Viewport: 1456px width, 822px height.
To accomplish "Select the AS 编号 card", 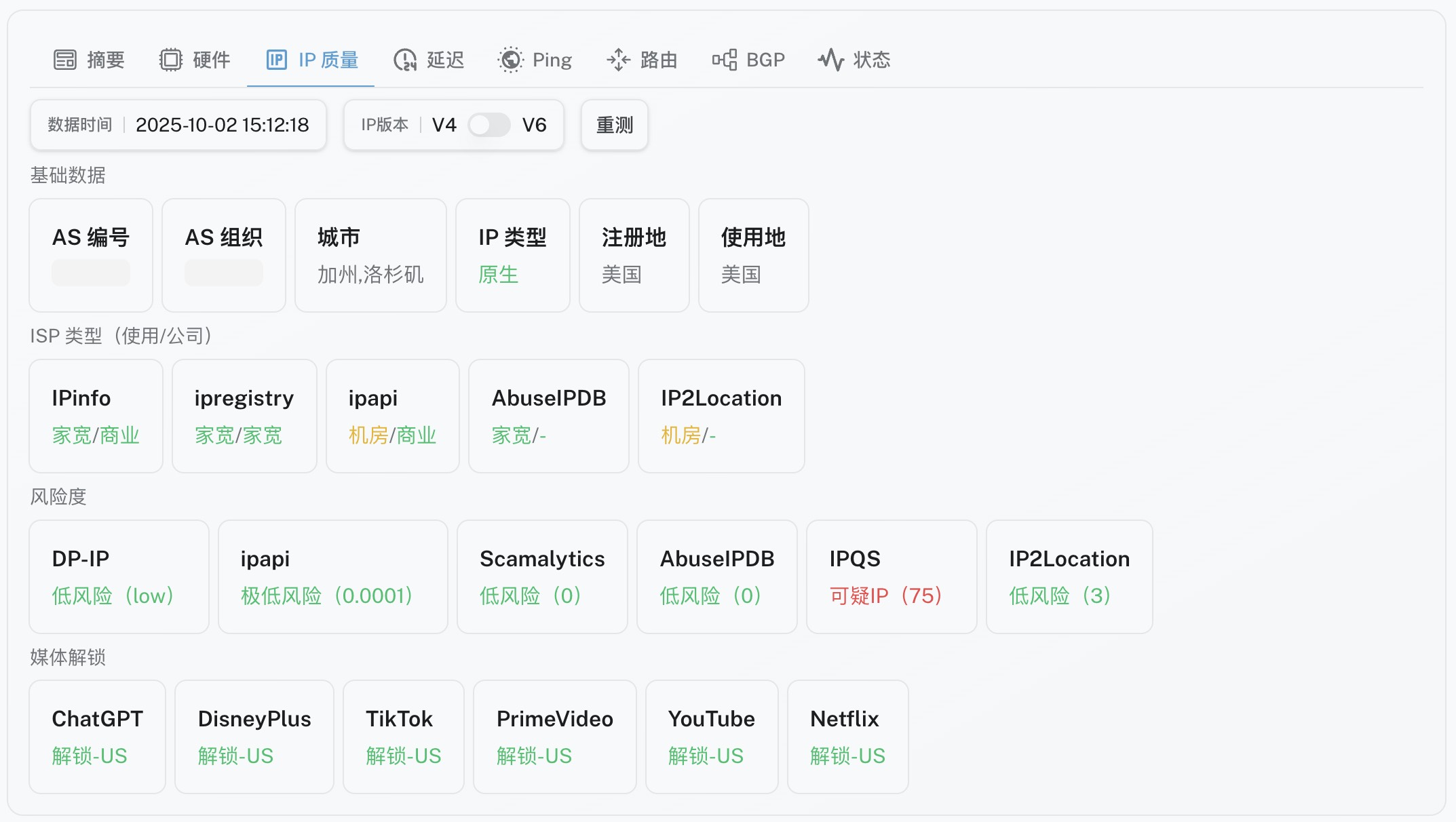I will (91, 255).
